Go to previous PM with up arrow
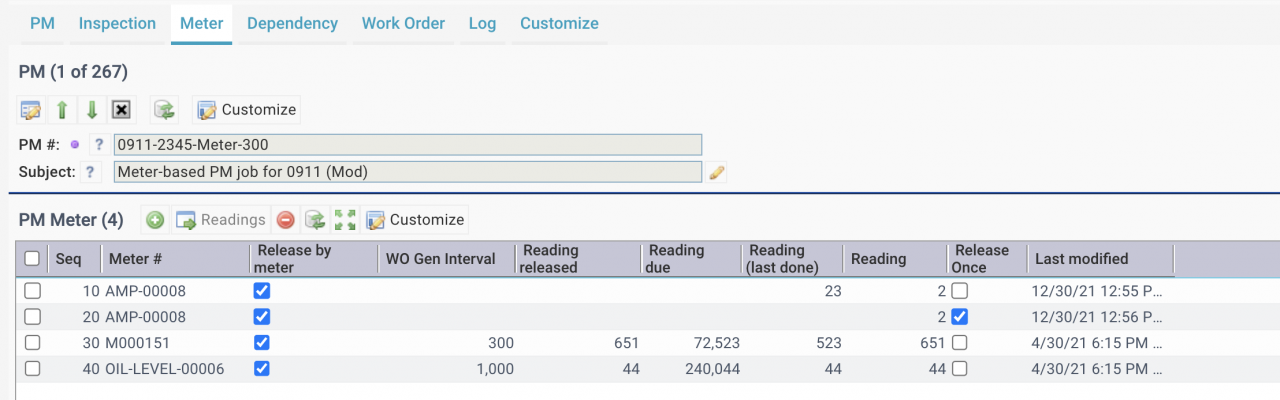 [62, 109]
